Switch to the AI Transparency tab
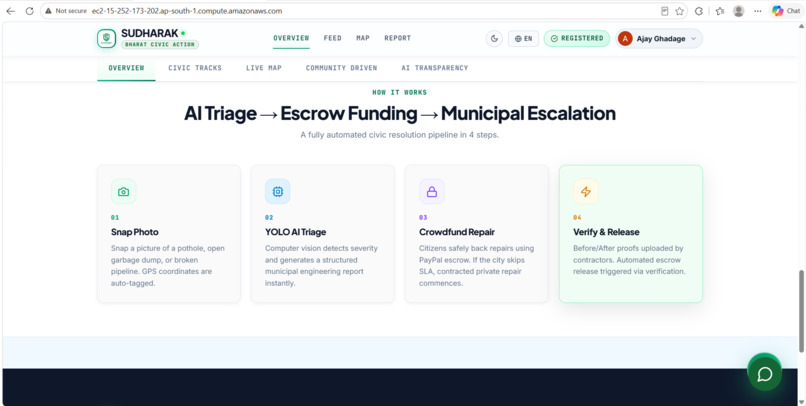This screenshot has width=806, height=406. [x=435, y=68]
